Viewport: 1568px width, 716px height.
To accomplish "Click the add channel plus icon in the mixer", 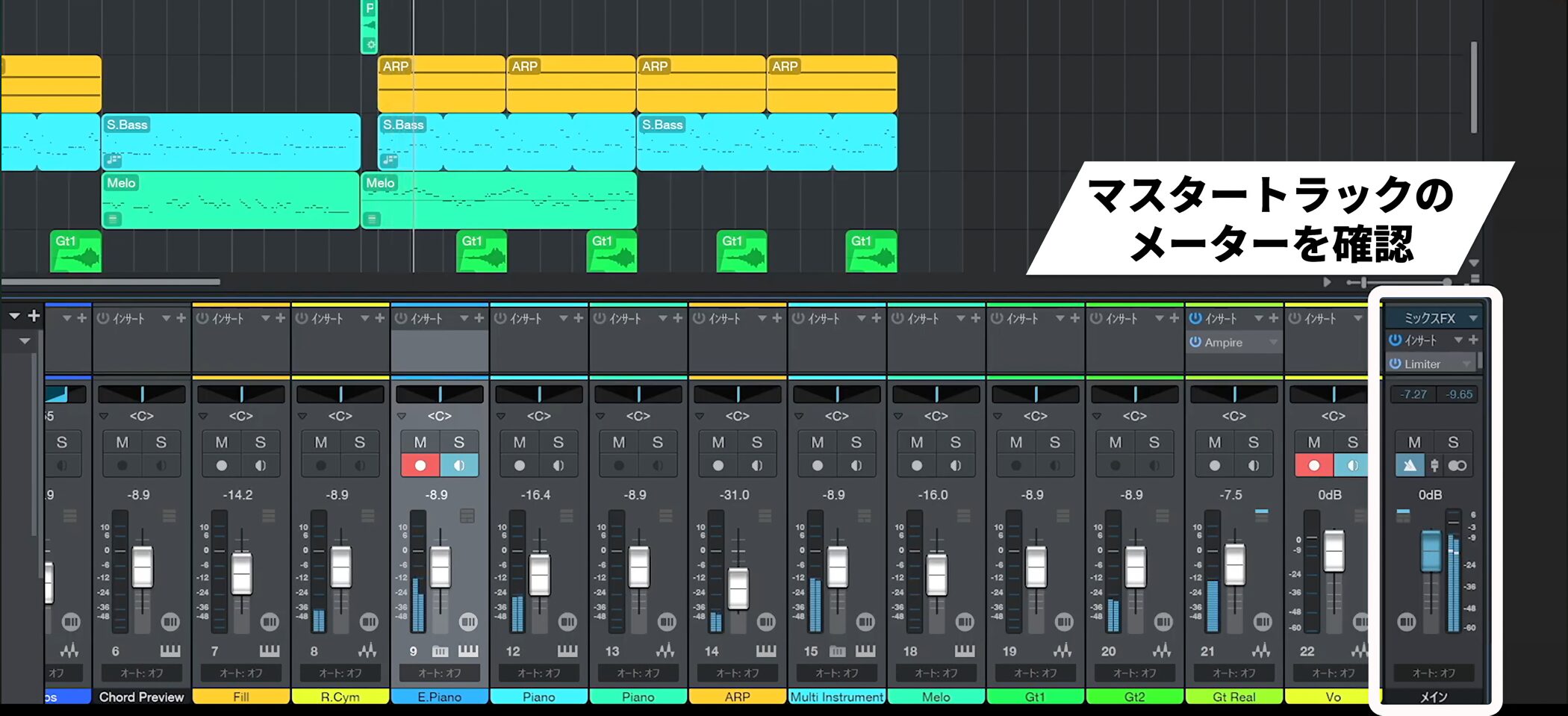I will tap(34, 316).
